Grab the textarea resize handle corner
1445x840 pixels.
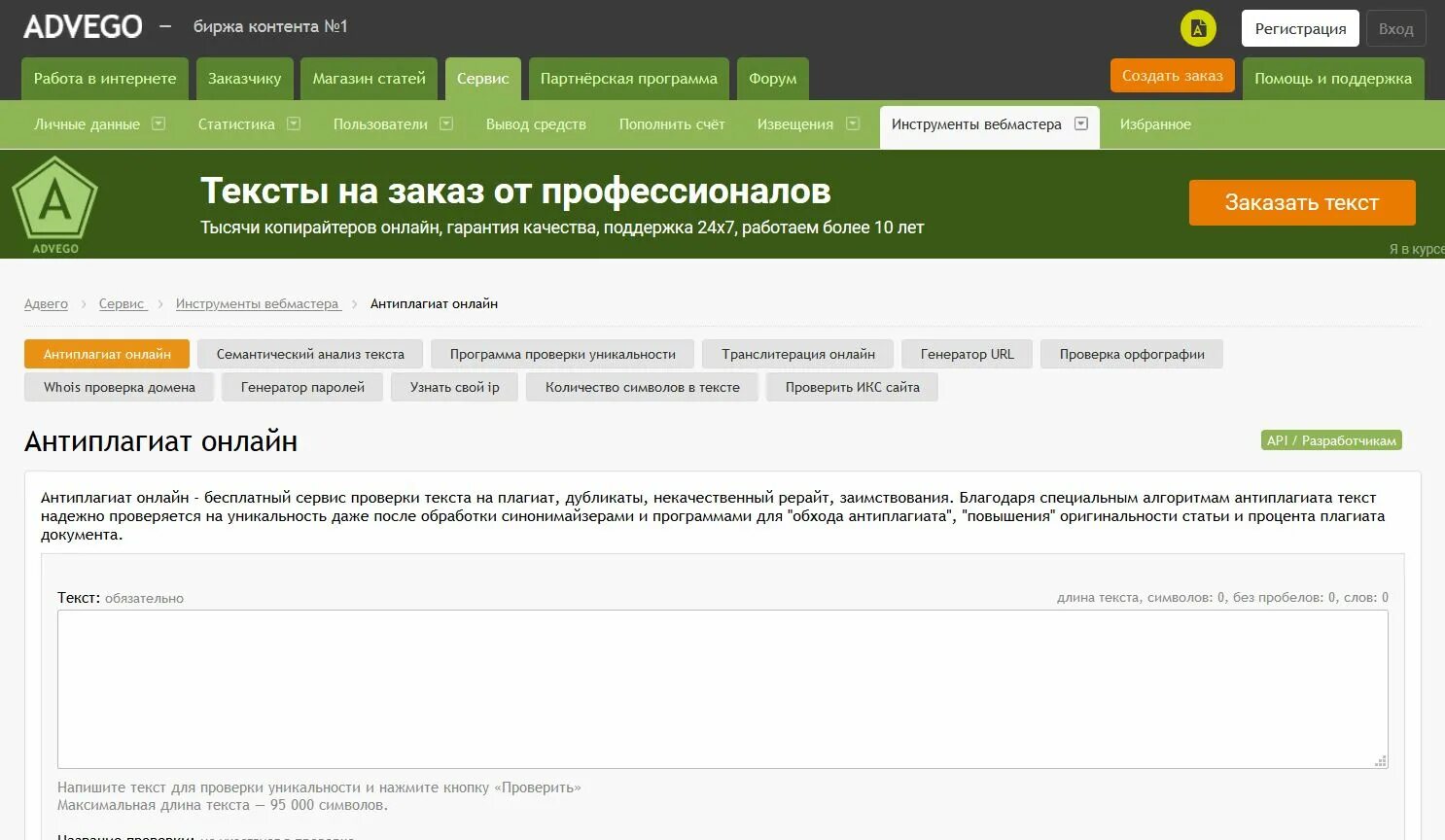click(1380, 761)
